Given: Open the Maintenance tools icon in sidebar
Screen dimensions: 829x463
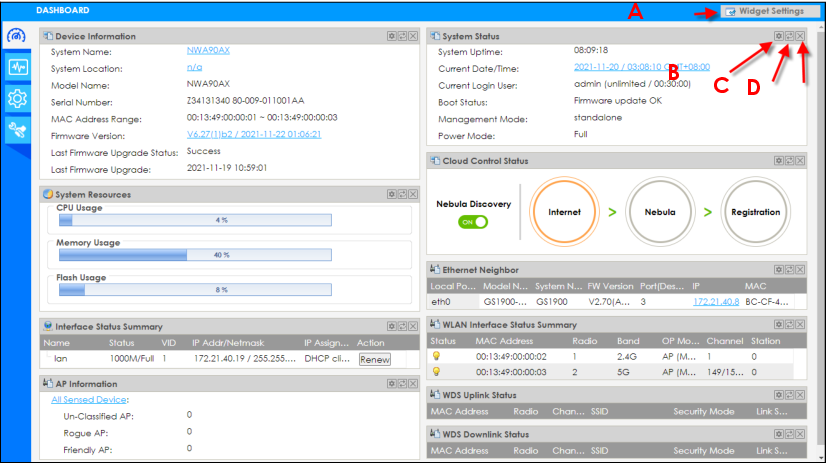Looking at the screenshot, I should click(16, 128).
